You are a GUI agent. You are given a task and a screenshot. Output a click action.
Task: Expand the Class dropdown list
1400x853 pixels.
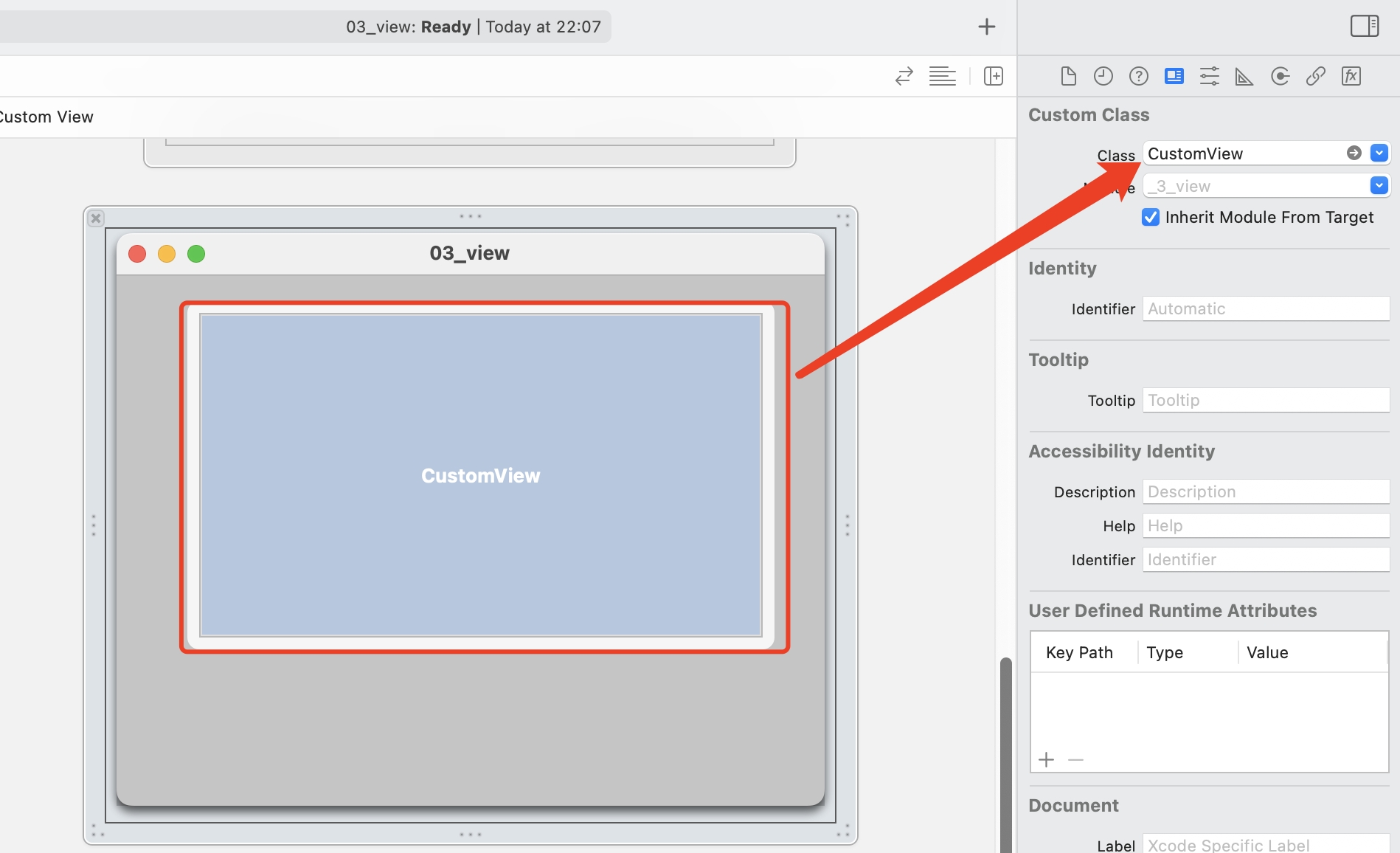coord(1379,153)
